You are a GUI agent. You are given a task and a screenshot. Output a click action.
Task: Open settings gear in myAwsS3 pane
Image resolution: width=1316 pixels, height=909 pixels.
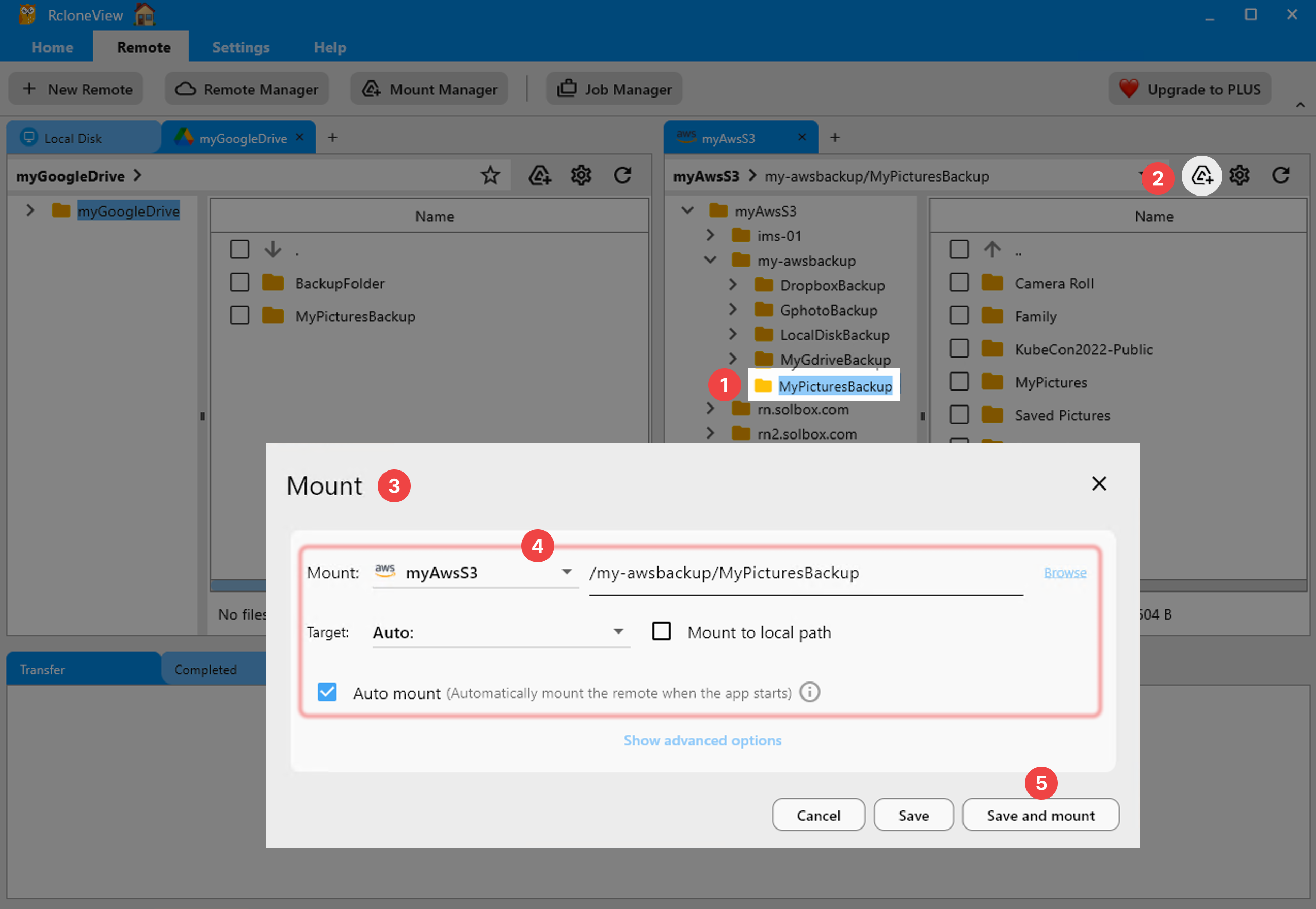click(x=1239, y=175)
